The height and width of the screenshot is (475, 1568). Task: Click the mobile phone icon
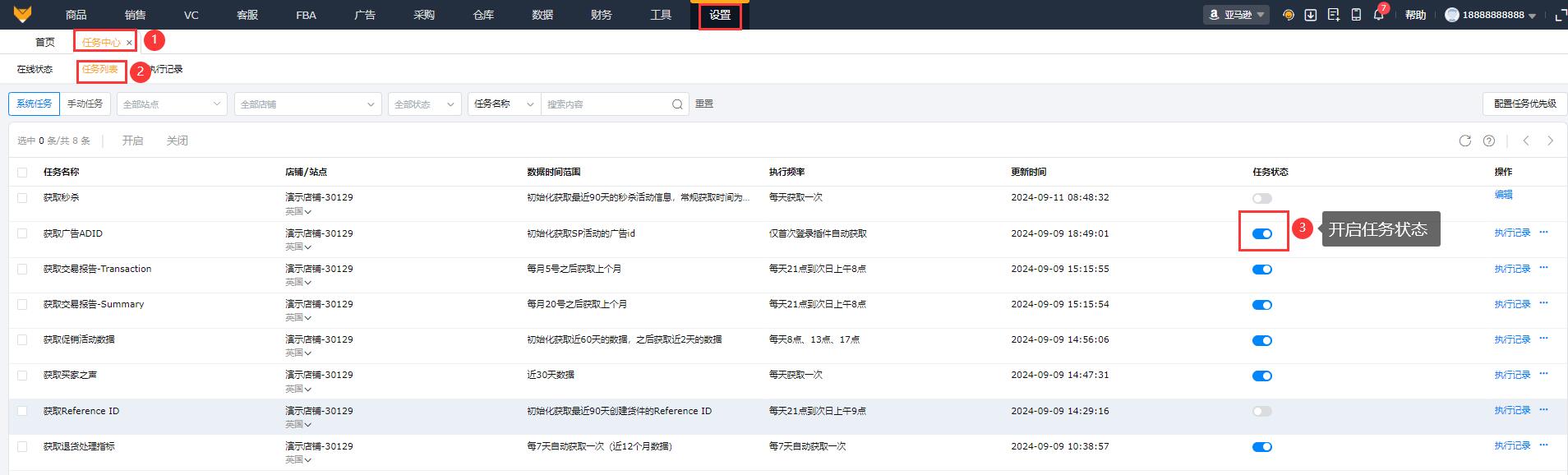(1356, 15)
